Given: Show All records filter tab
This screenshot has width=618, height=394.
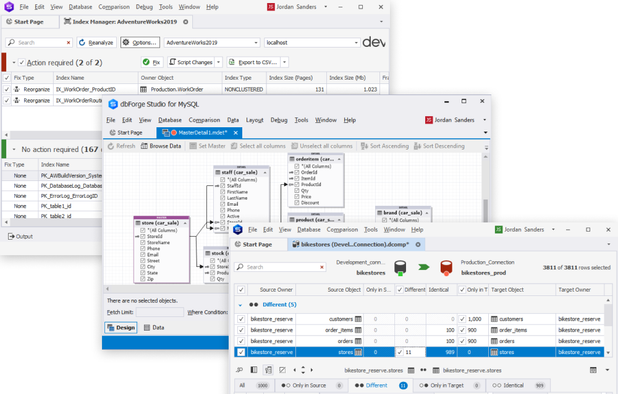Looking at the screenshot, I should coord(255,386).
